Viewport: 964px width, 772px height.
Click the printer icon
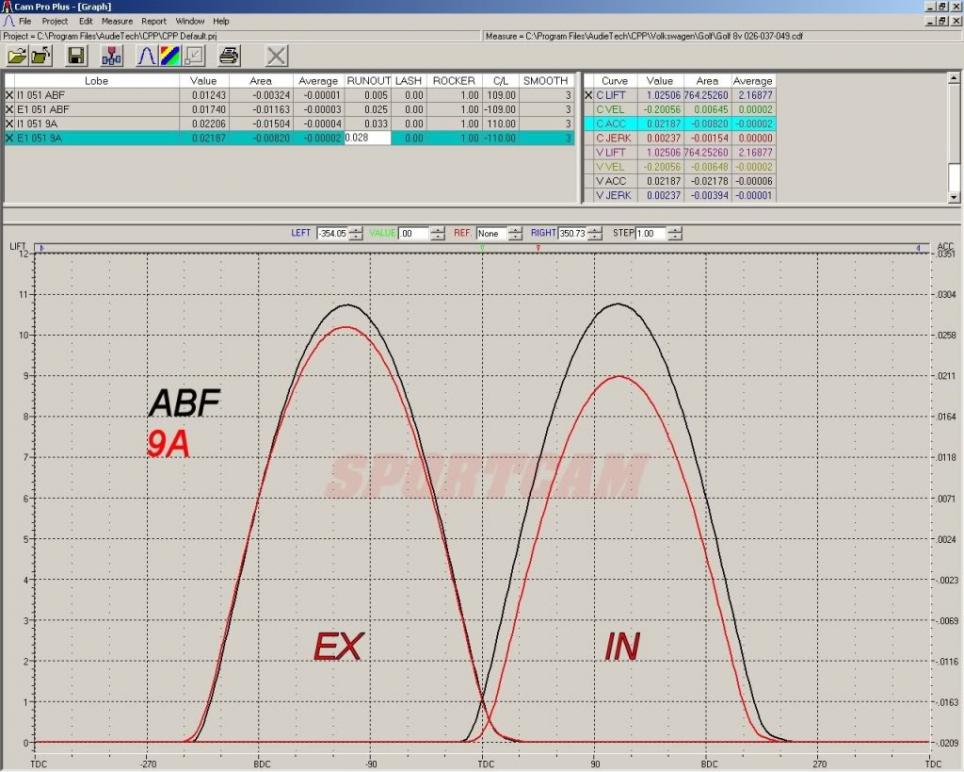click(x=229, y=56)
